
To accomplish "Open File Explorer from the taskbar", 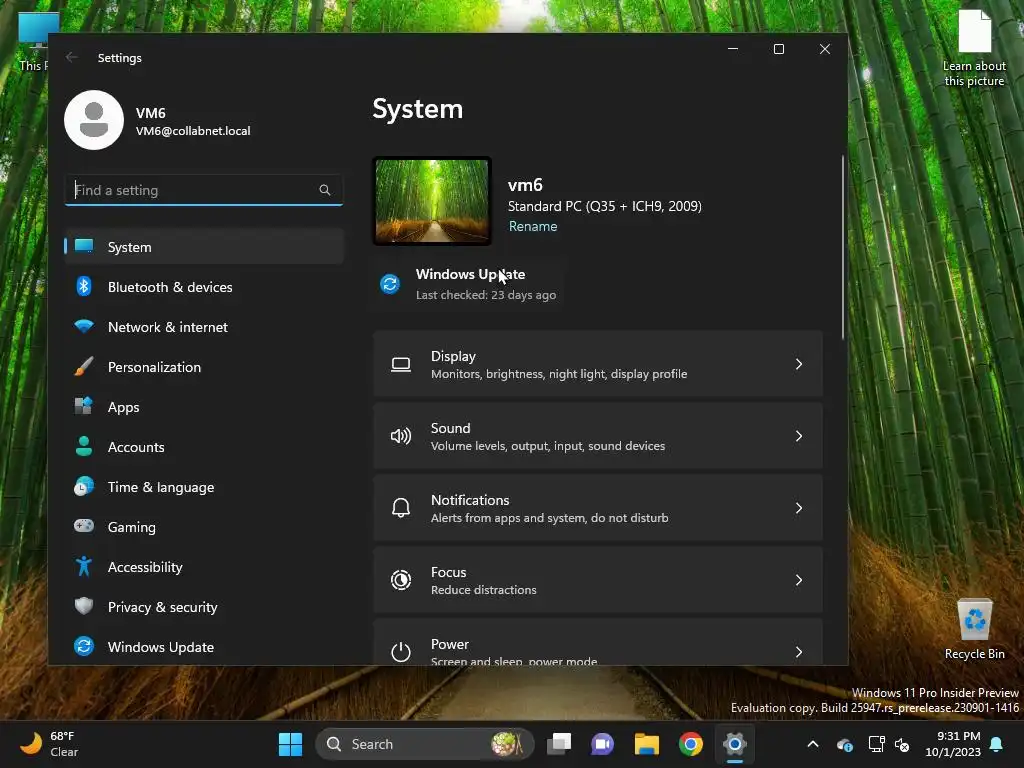I will pyautogui.click(x=647, y=744).
